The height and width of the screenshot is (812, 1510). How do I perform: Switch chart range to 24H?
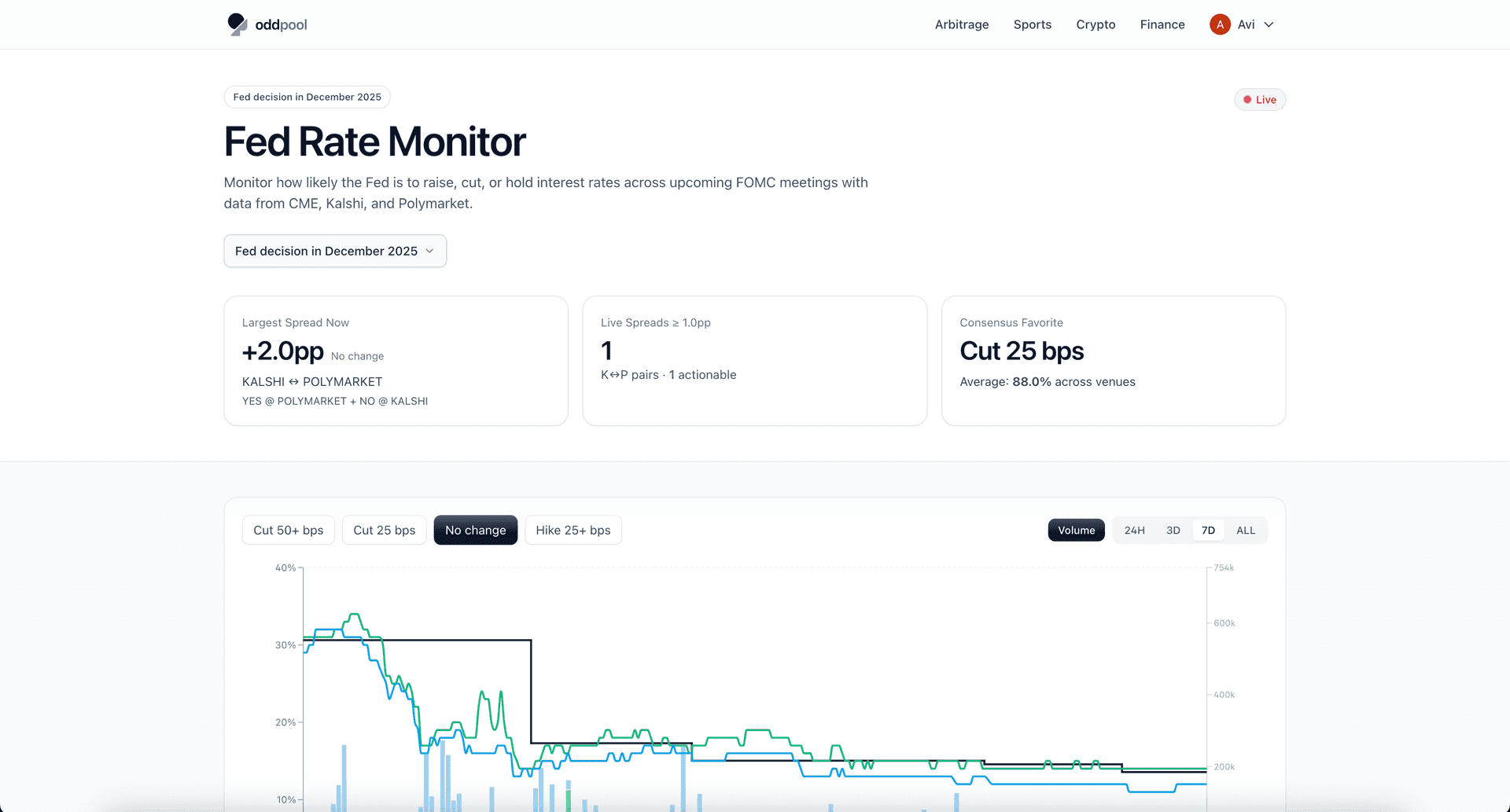pos(1134,531)
